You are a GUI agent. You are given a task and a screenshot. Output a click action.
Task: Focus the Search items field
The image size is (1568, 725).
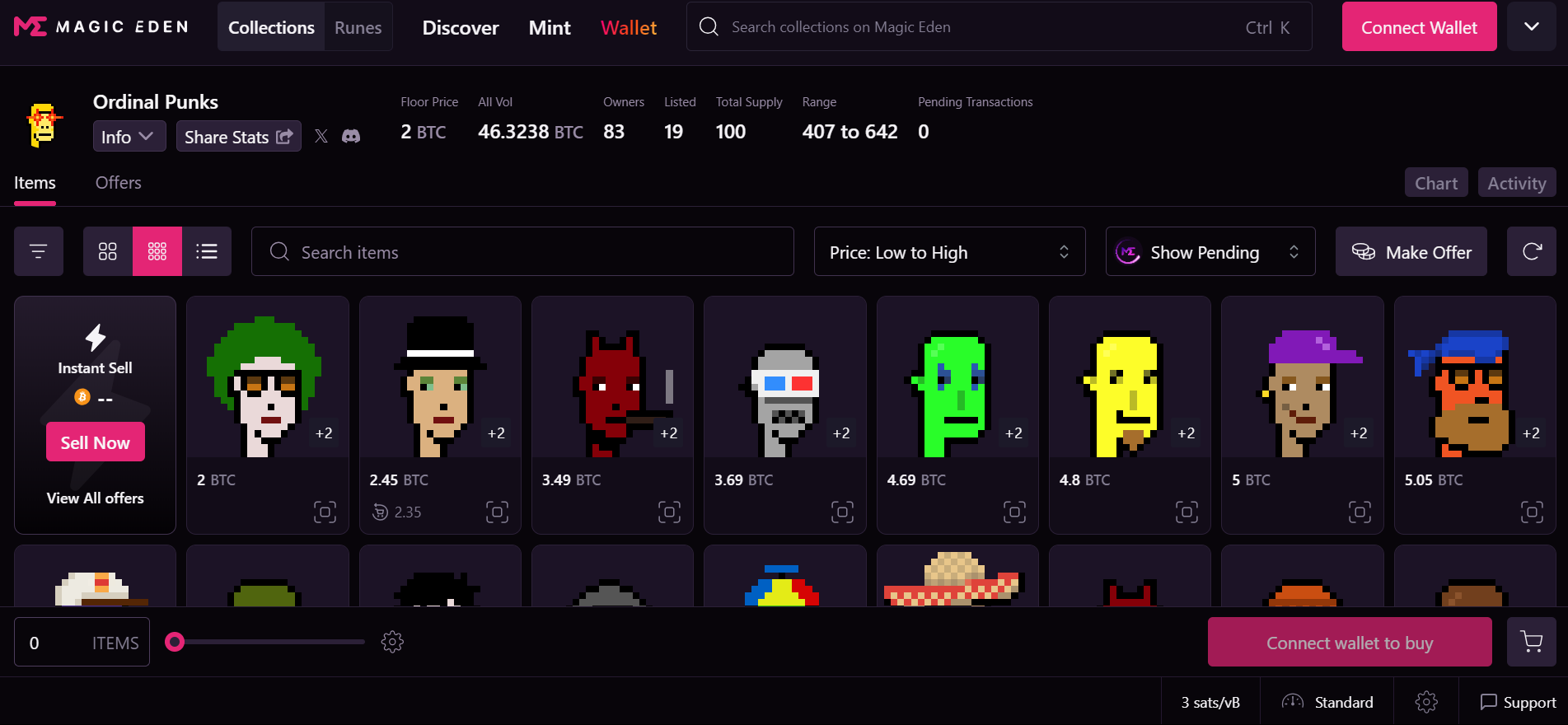tap(522, 251)
